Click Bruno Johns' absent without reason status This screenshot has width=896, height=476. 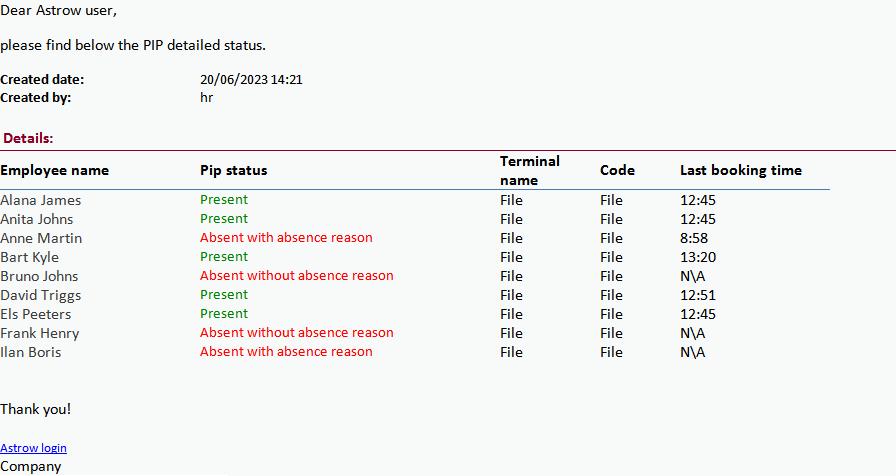(296, 276)
